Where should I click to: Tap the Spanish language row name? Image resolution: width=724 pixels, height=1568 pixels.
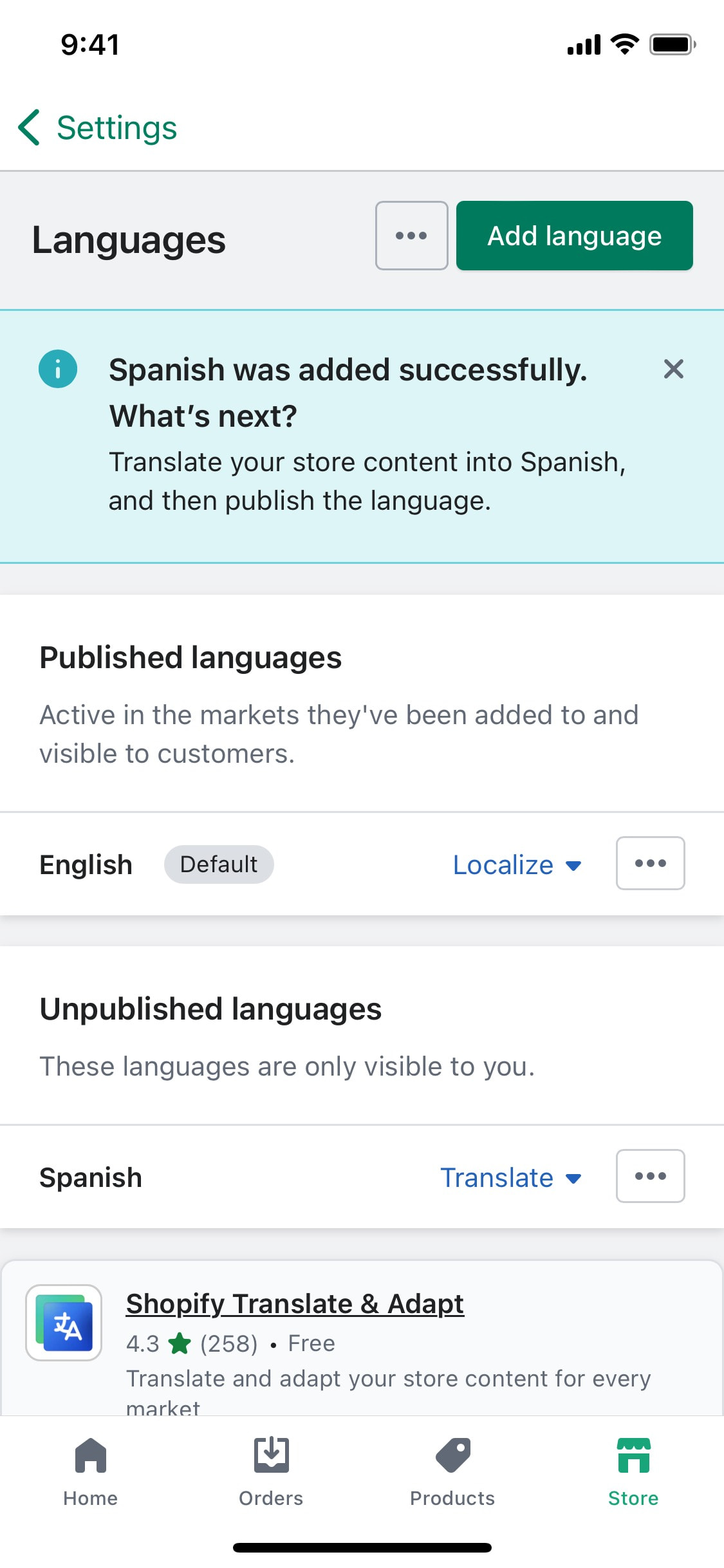(x=91, y=1178)
